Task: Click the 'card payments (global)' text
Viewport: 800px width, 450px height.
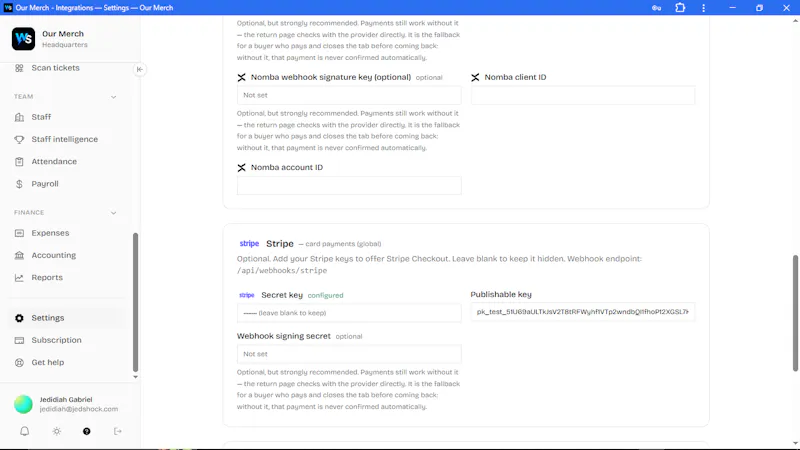Action: (x=343, y=244)
